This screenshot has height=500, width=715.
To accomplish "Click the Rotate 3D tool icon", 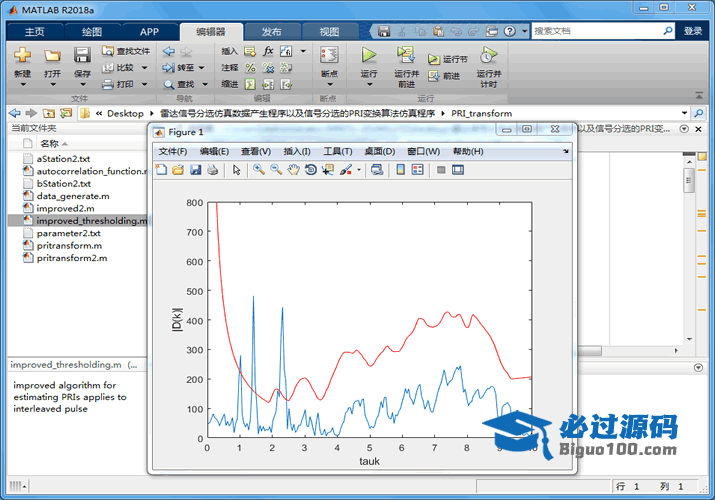I will (x=311, y=170).
